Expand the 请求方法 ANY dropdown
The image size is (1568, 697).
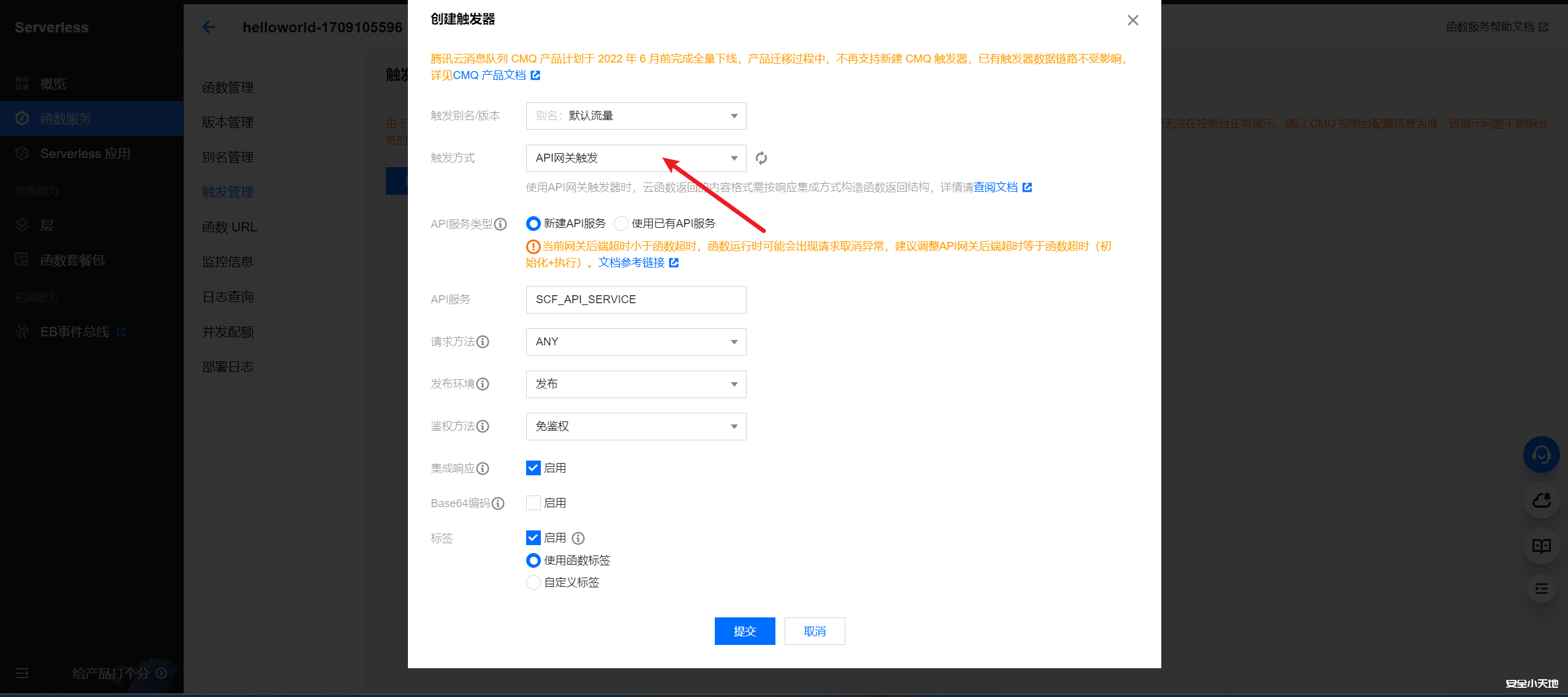tap(635, 342)
